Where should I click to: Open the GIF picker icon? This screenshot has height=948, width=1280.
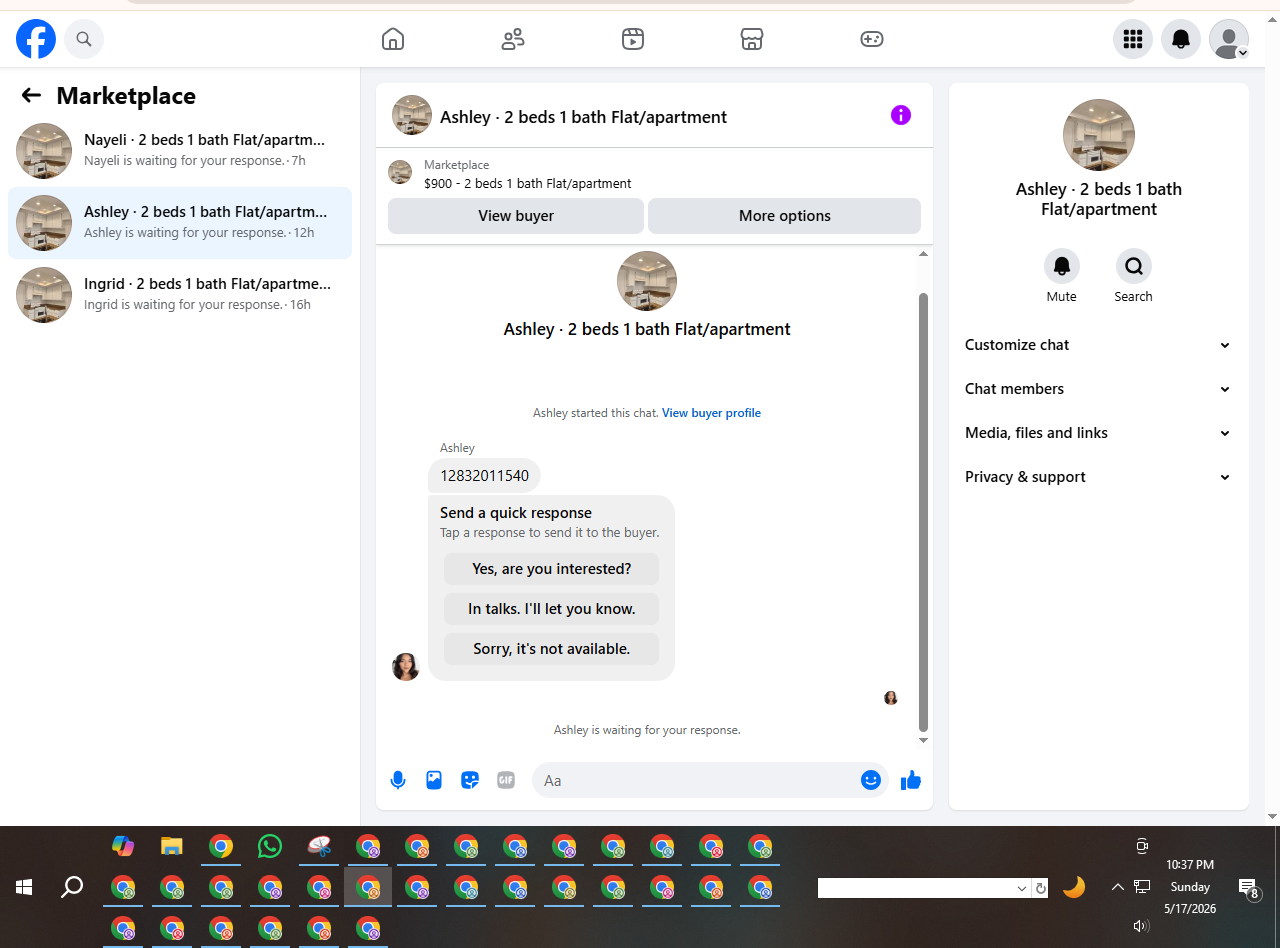tap(506, 780)
